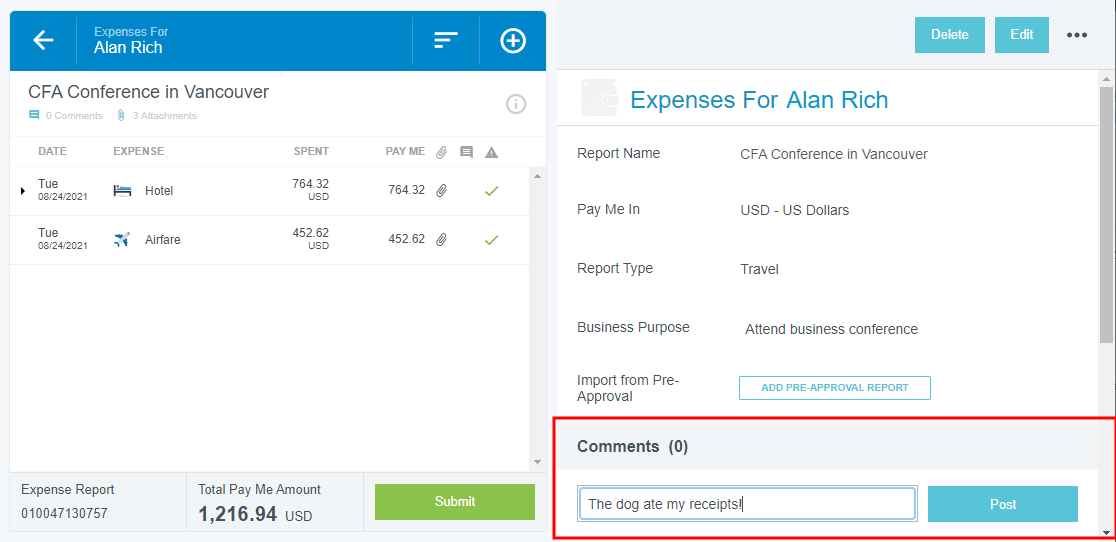The height and width of the screenshot is (542, 1116).
Task: Click the warning triangle column header
Action: tap(491, 152)
